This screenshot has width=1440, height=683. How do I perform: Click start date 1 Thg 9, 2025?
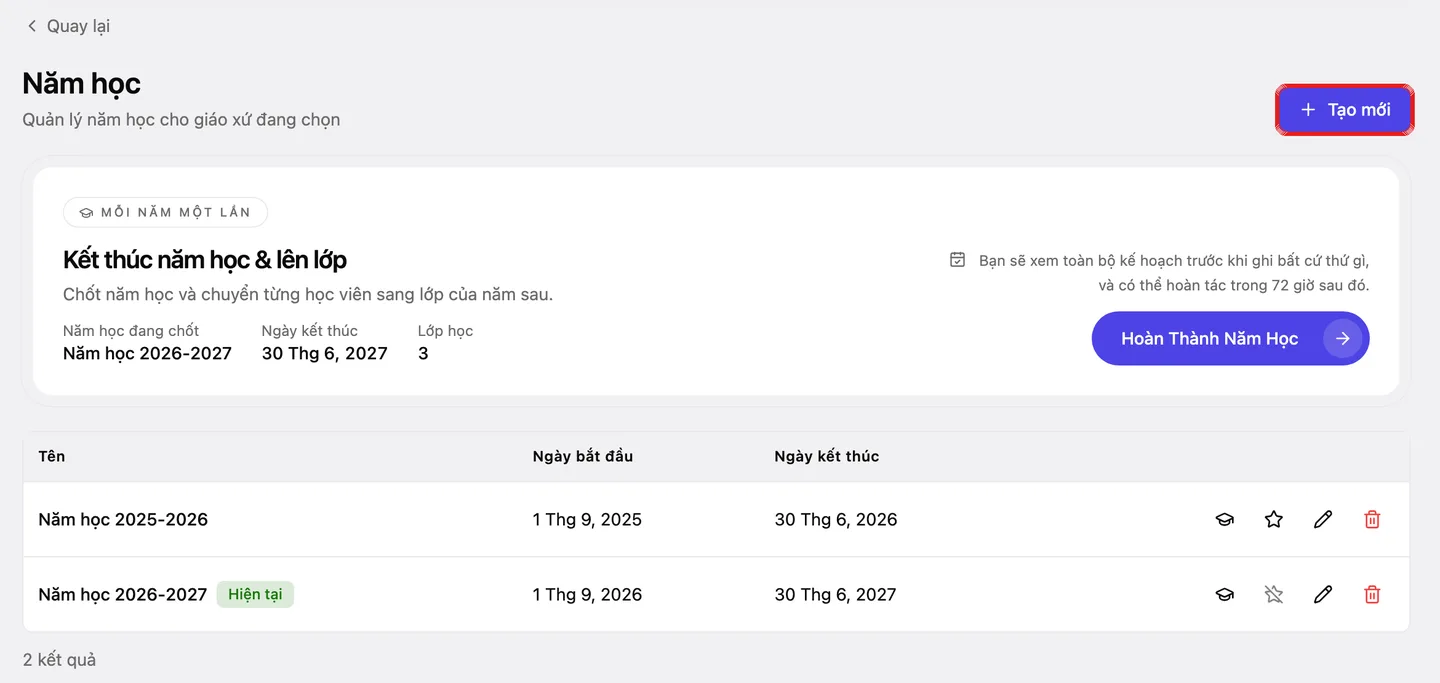point(587,519)
